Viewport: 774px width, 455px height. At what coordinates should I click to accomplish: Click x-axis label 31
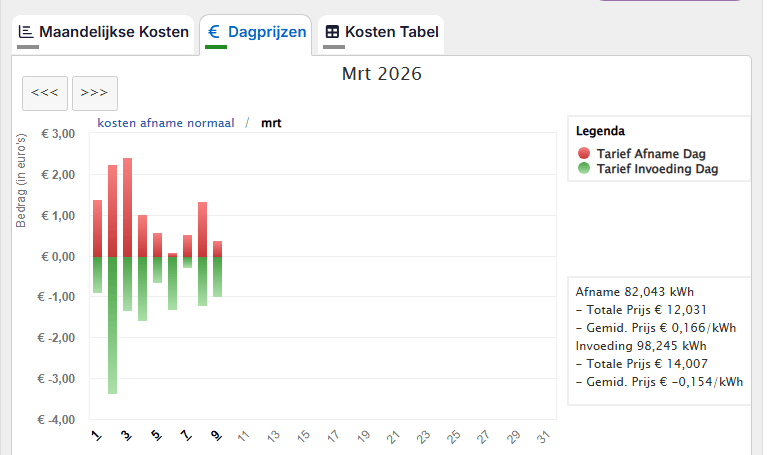543,437
